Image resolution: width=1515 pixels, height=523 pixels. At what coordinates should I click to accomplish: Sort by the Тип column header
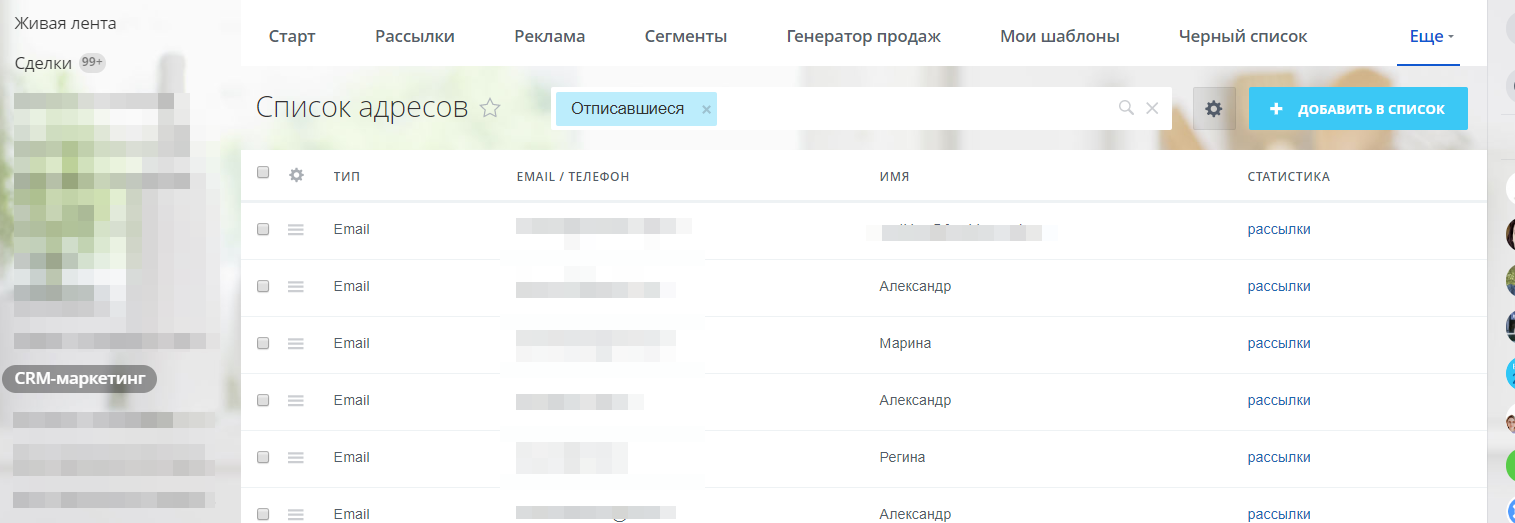(347, 176)
